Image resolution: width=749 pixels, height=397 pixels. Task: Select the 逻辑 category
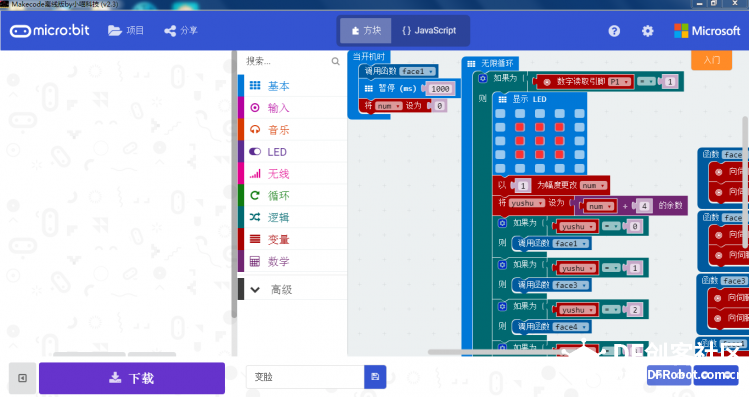[292, 218]
